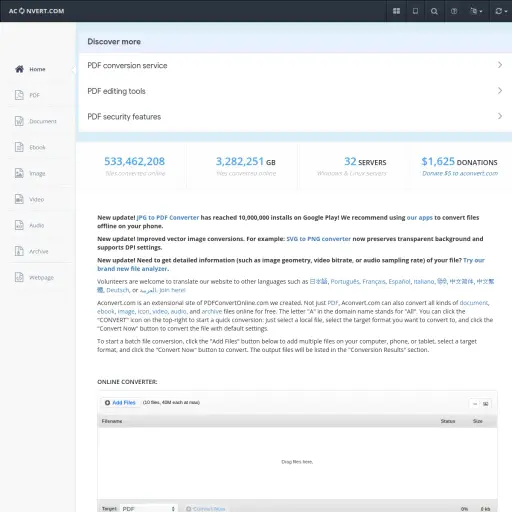Viewport: 512px width, 512px height.
Task: Click the tablet/mobile icon in header
Action: tap(415, 11)
